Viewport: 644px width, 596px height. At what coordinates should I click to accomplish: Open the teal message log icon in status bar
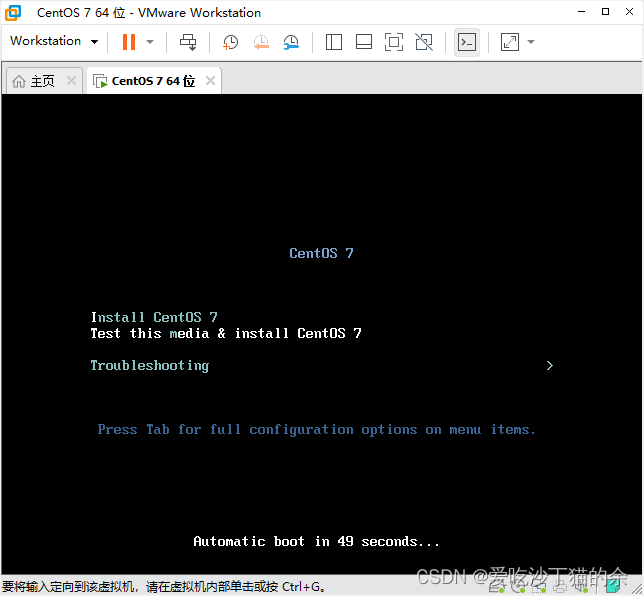[x=613, y=586]
